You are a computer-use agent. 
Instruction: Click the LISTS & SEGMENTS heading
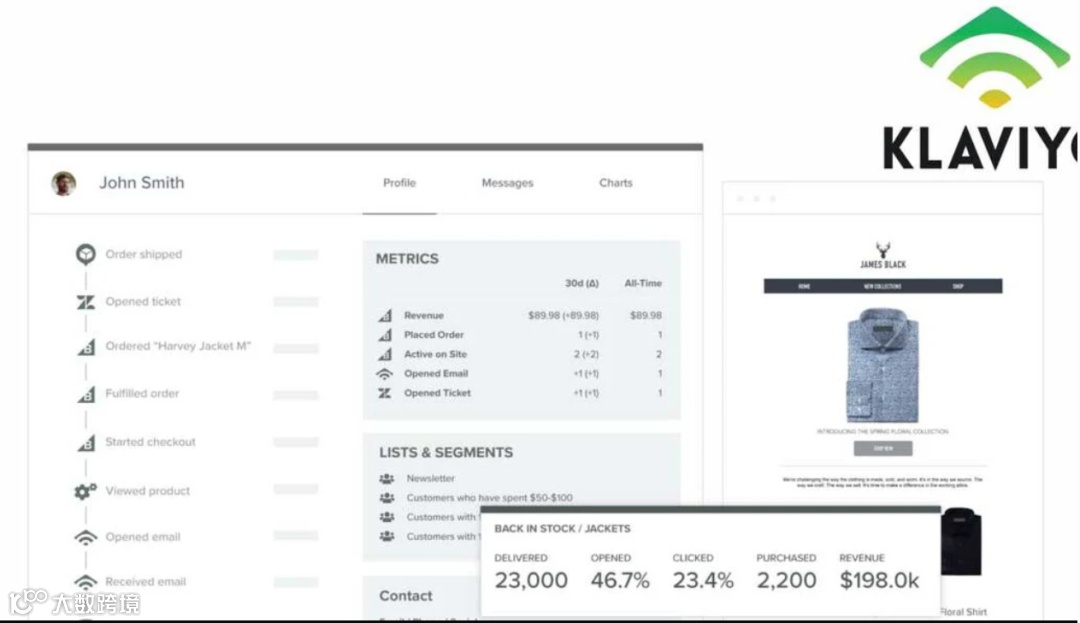[446, 452]
